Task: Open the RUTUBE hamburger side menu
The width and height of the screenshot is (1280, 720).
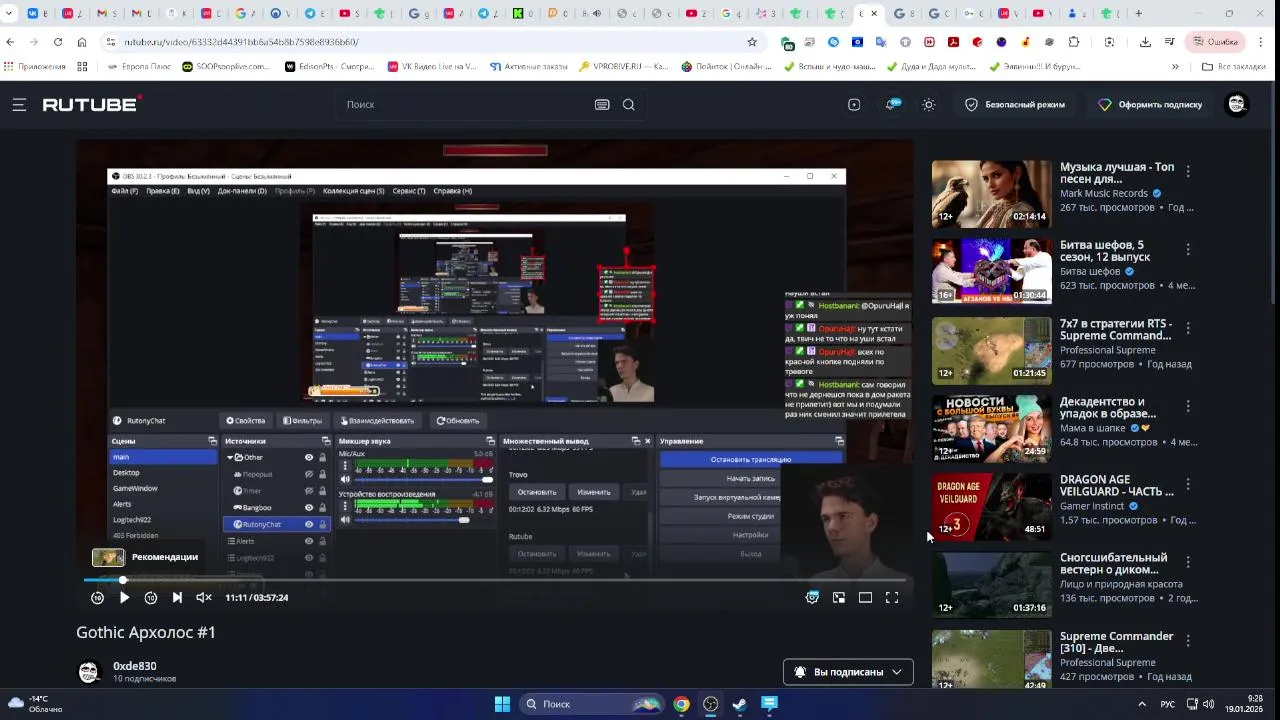Action: click(19, 104)
